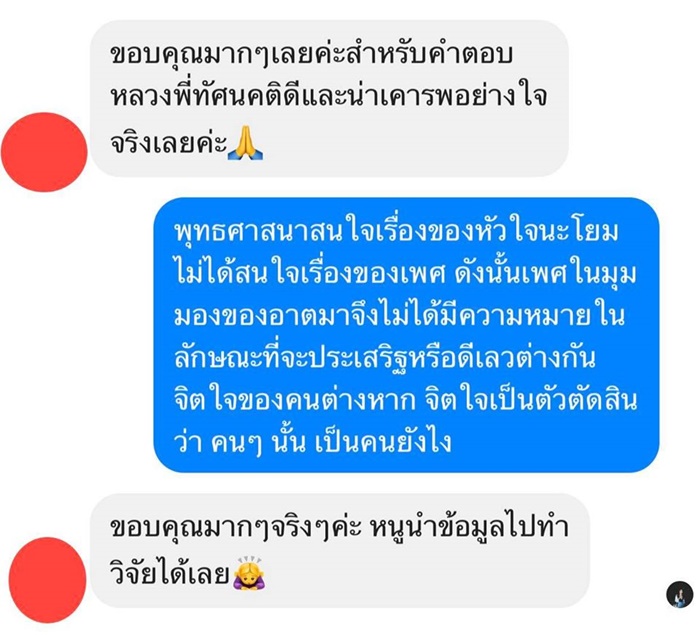Select the blue line starting 'มองของอาตมา'
This screenshot has width=700, height=635.
(x=399, y=316)
